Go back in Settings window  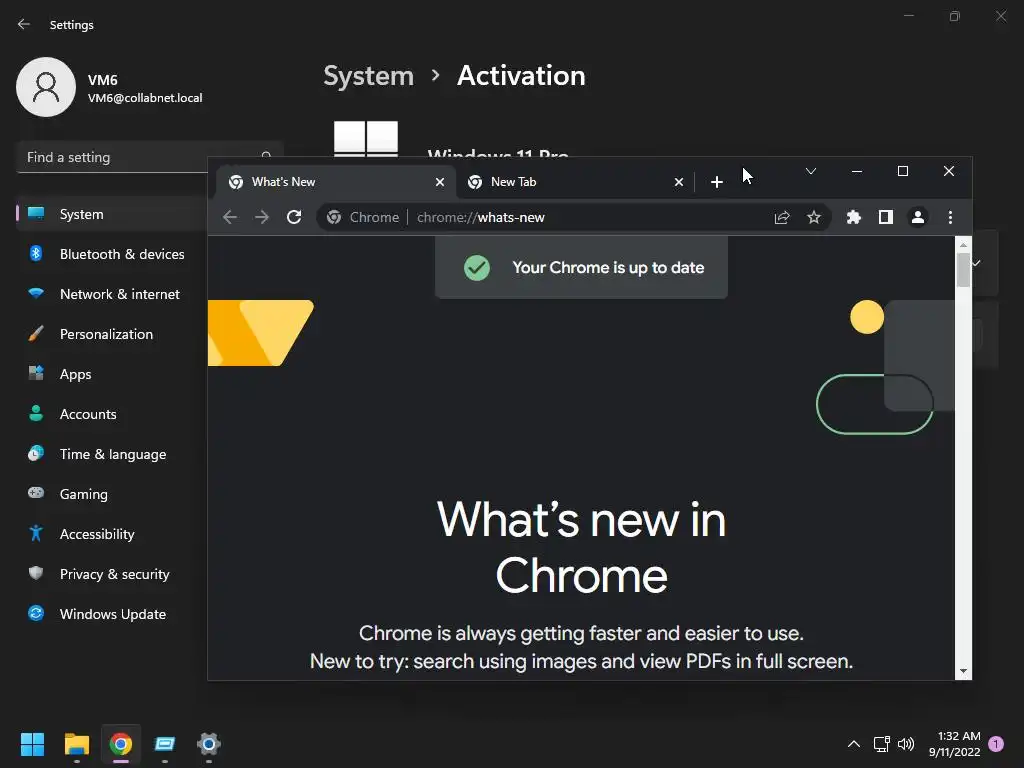tap(24, 24)
